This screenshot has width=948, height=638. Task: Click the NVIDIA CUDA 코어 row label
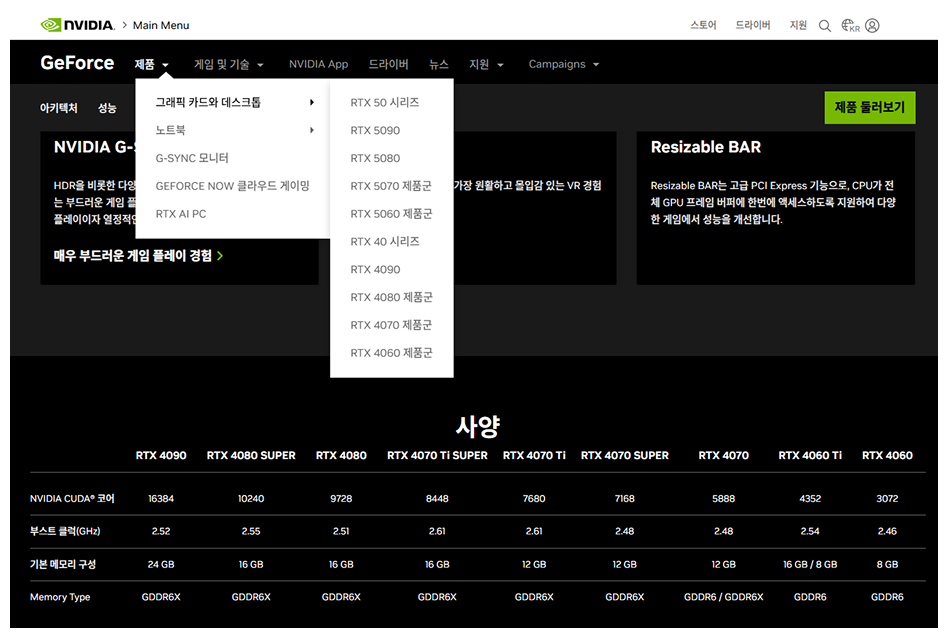pos(72,498)
